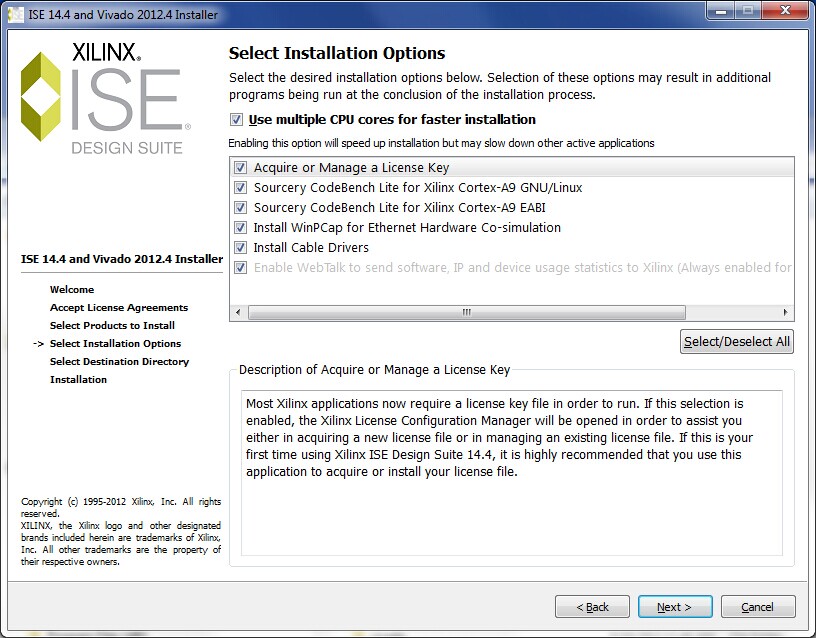The image size is (816, 638).
Task: Click the horizontal scrollbar right arrow
Action: 786,312
